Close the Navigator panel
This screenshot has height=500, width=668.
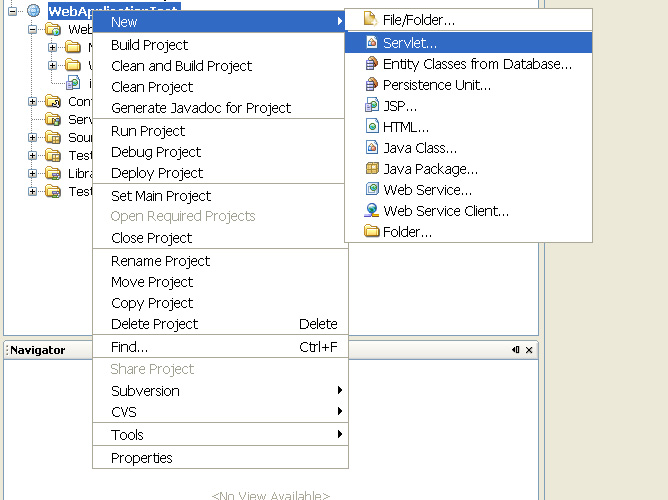point(529,350)
